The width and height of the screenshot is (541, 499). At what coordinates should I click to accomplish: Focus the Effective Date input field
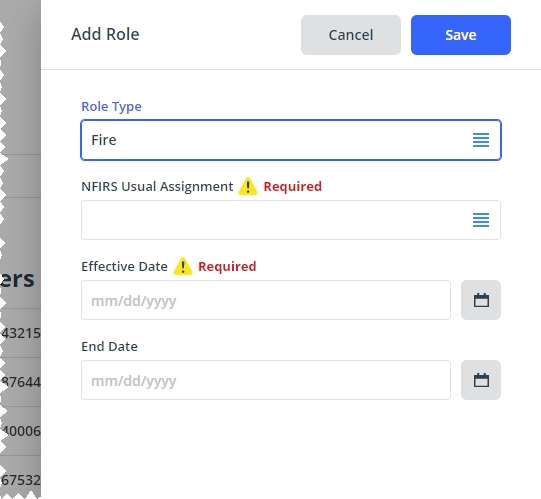coord(266,300)
